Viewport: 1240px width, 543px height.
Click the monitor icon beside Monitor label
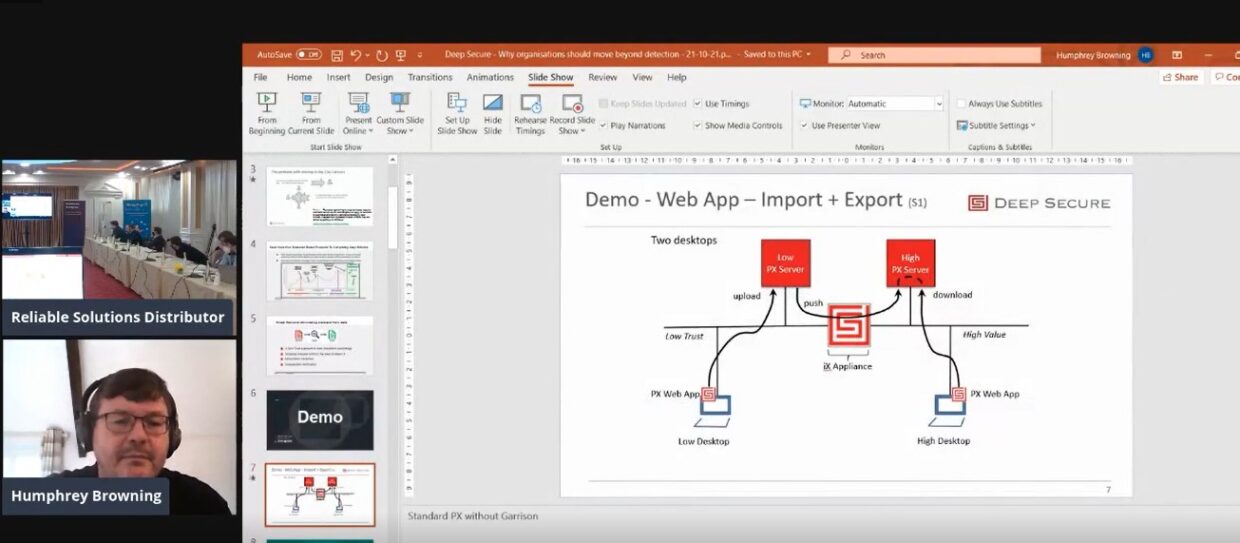[804, 103]
